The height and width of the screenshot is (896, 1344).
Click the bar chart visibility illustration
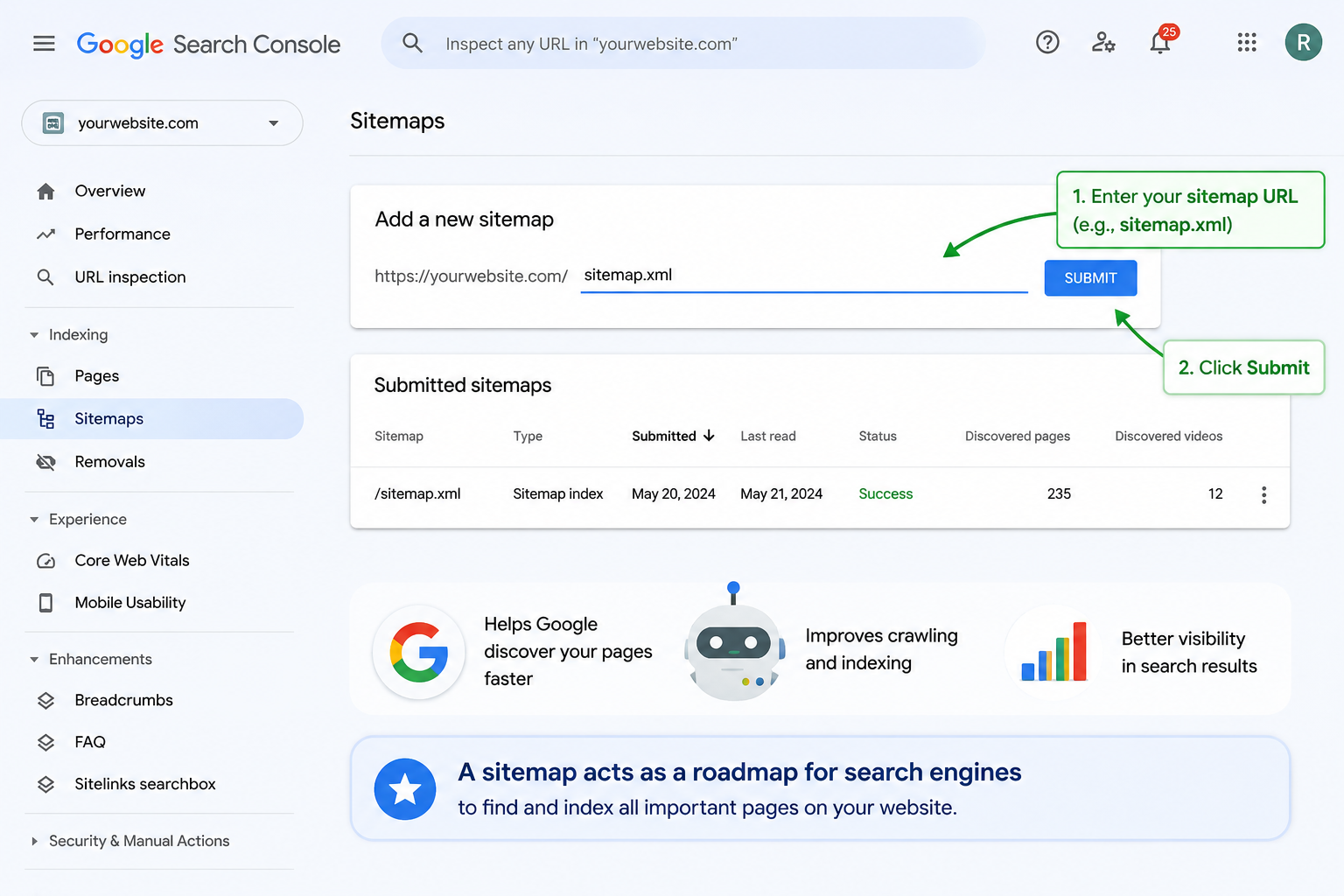tap(1054, 651)
